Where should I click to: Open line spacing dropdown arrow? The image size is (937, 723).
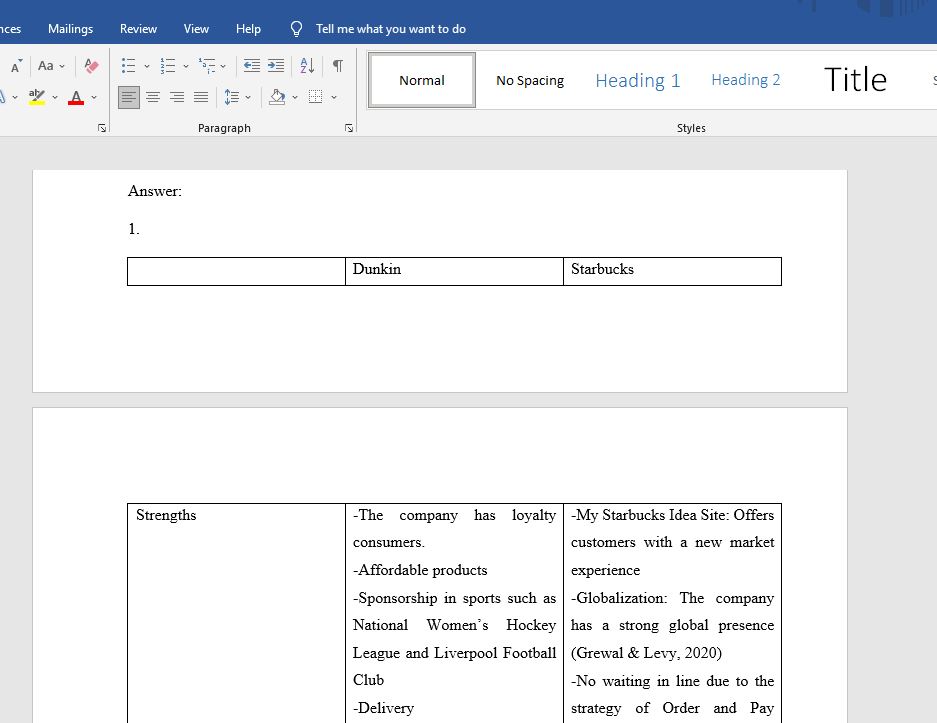tap(248, 97)
